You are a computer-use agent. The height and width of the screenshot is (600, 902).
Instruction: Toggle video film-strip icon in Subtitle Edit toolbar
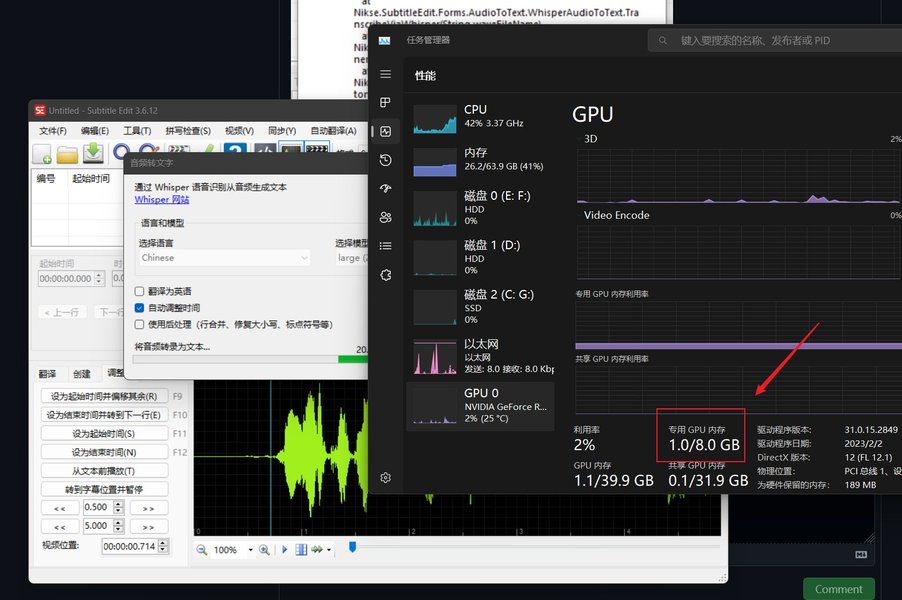[x=316, y=150]
